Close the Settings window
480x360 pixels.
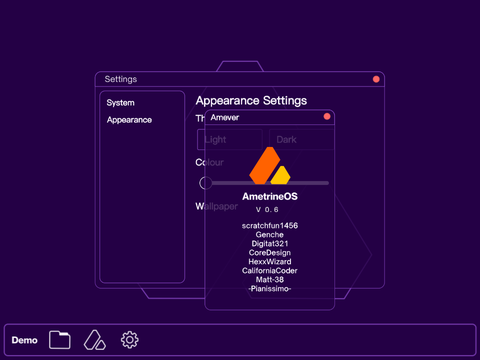(x=376, y=79)
